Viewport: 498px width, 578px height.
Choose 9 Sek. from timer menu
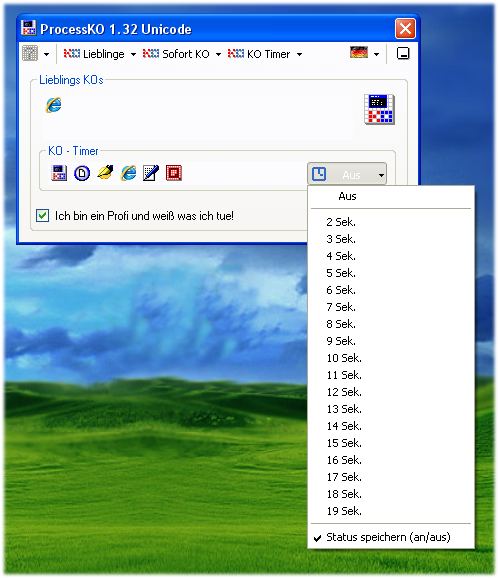(391, 341)
